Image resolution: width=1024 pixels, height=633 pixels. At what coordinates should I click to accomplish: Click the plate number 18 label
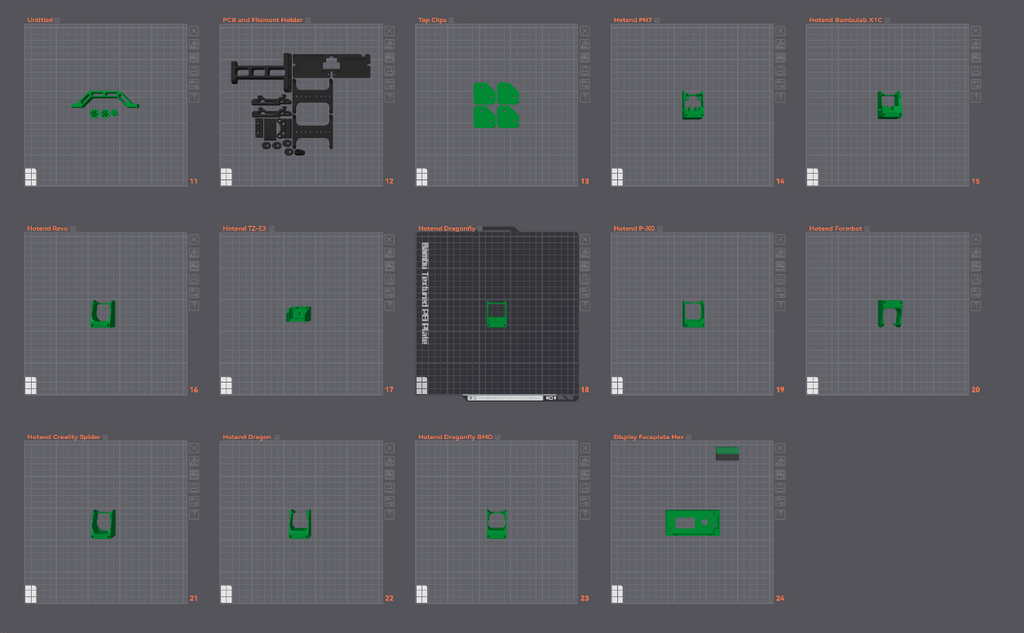(x=584, y=390)
